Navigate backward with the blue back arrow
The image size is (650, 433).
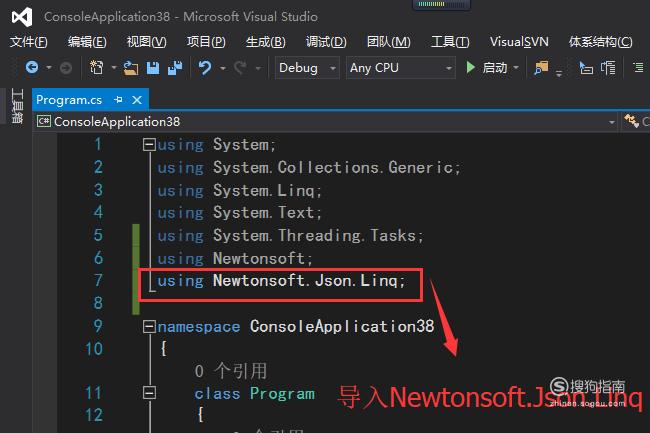click(32, 67)
